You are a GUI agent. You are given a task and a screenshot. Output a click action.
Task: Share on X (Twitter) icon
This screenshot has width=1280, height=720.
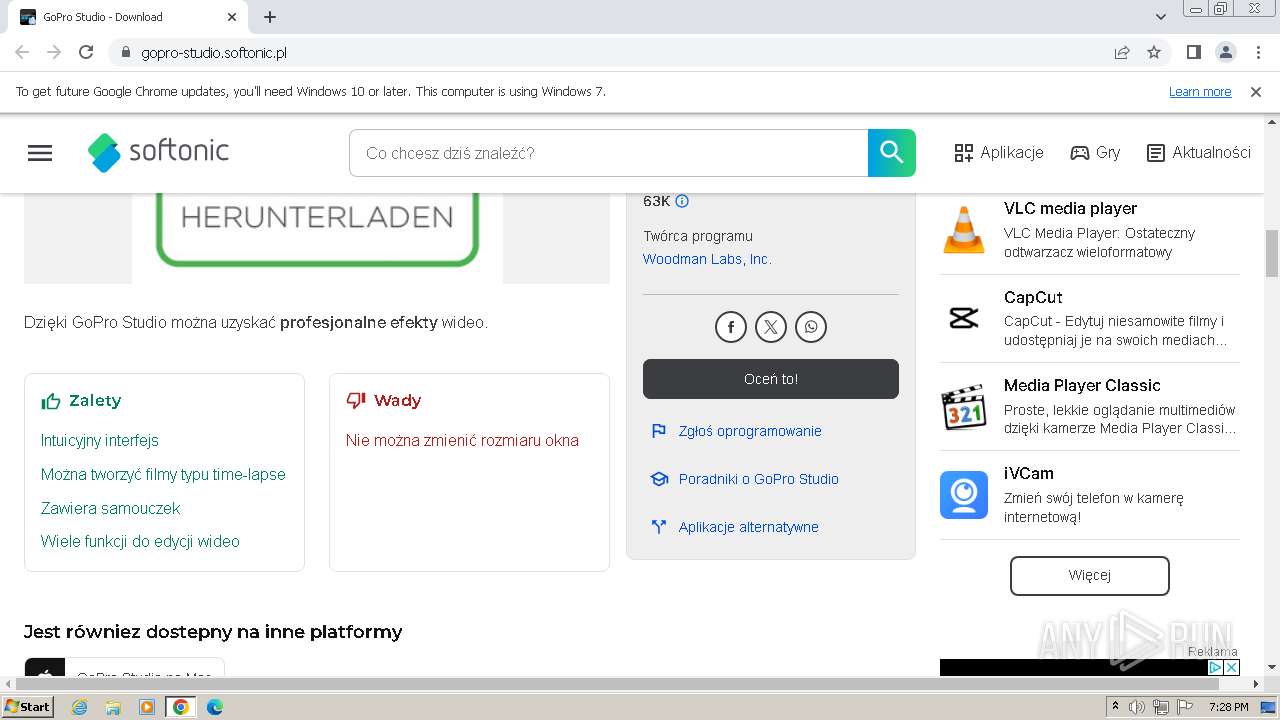pyautogui.click(x=771, y=327)
